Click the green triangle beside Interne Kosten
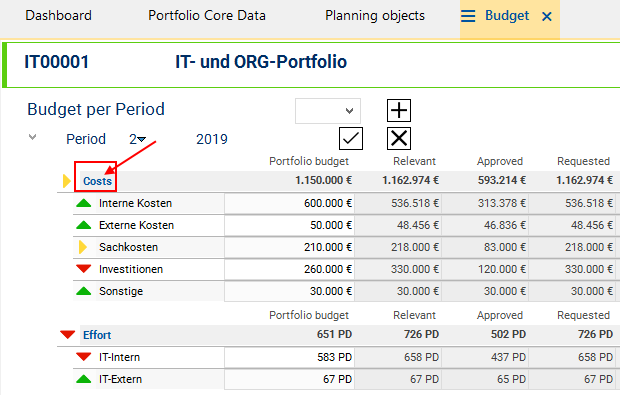The image size is (620, 395). click(83, 203)
